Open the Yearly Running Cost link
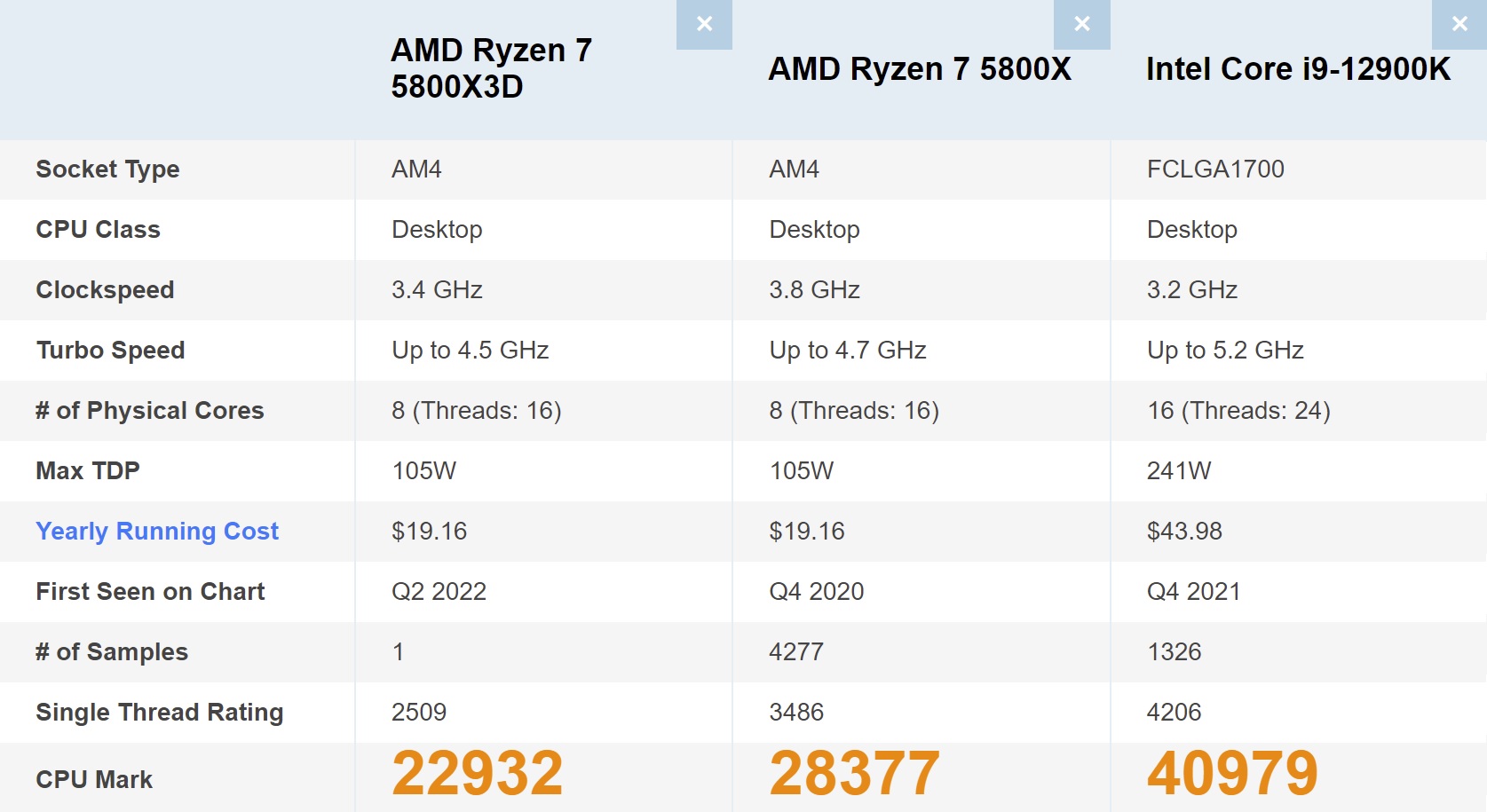The height and width of the screenshot is (812, 1487). click(156, 531)
